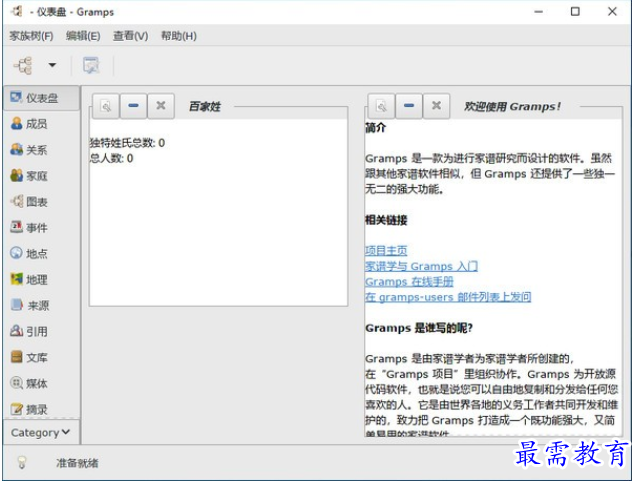This screenshot has width=637, height=485.
Task: Click the Gramps 是谁写的呢? heading
Action: coord(419,328)
